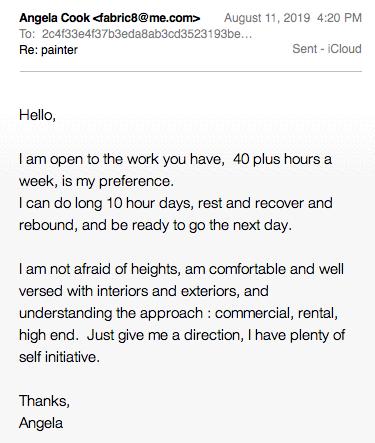Viewport: 375px width, 443px height.
Task: Click the line starting with "rebound"
Action: [155, 225]
